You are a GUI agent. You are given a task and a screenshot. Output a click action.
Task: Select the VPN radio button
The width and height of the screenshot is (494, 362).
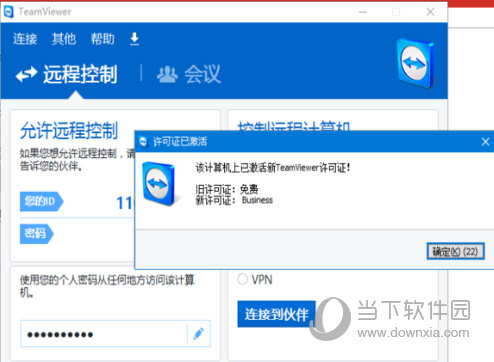242,279
